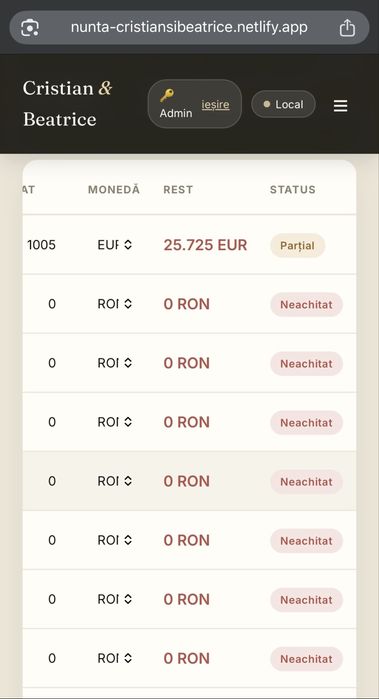
Task: Open the hamburger menu icon
Action: [x=340, y=106]
